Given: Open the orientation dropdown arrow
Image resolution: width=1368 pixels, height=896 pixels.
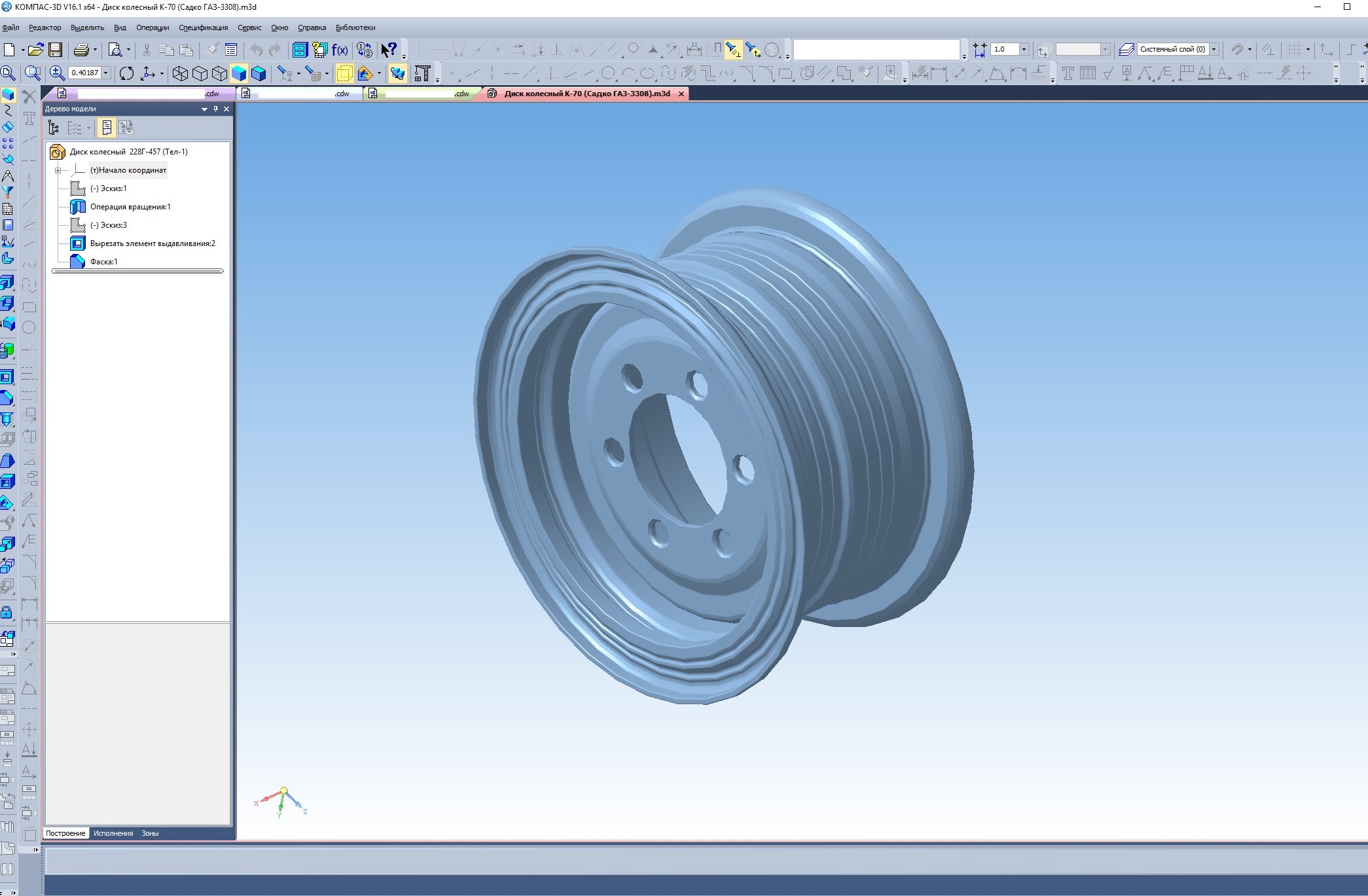Looking at the screenshot, I should pos(161,73).
